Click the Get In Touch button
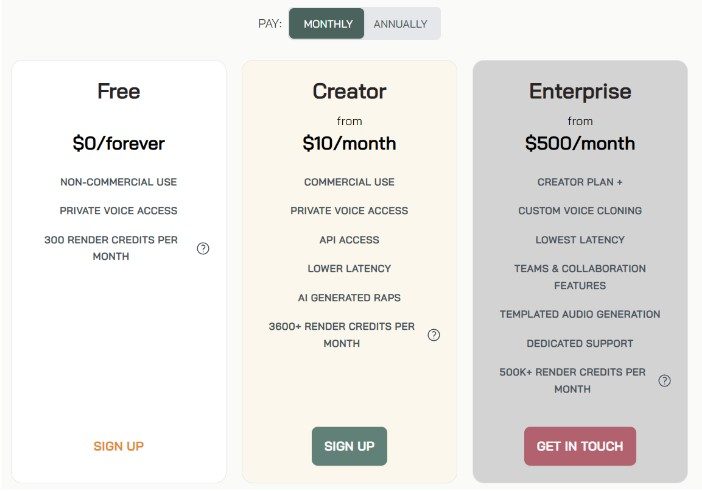Viewport: 702px width, 491px height. tap(579, 446)
